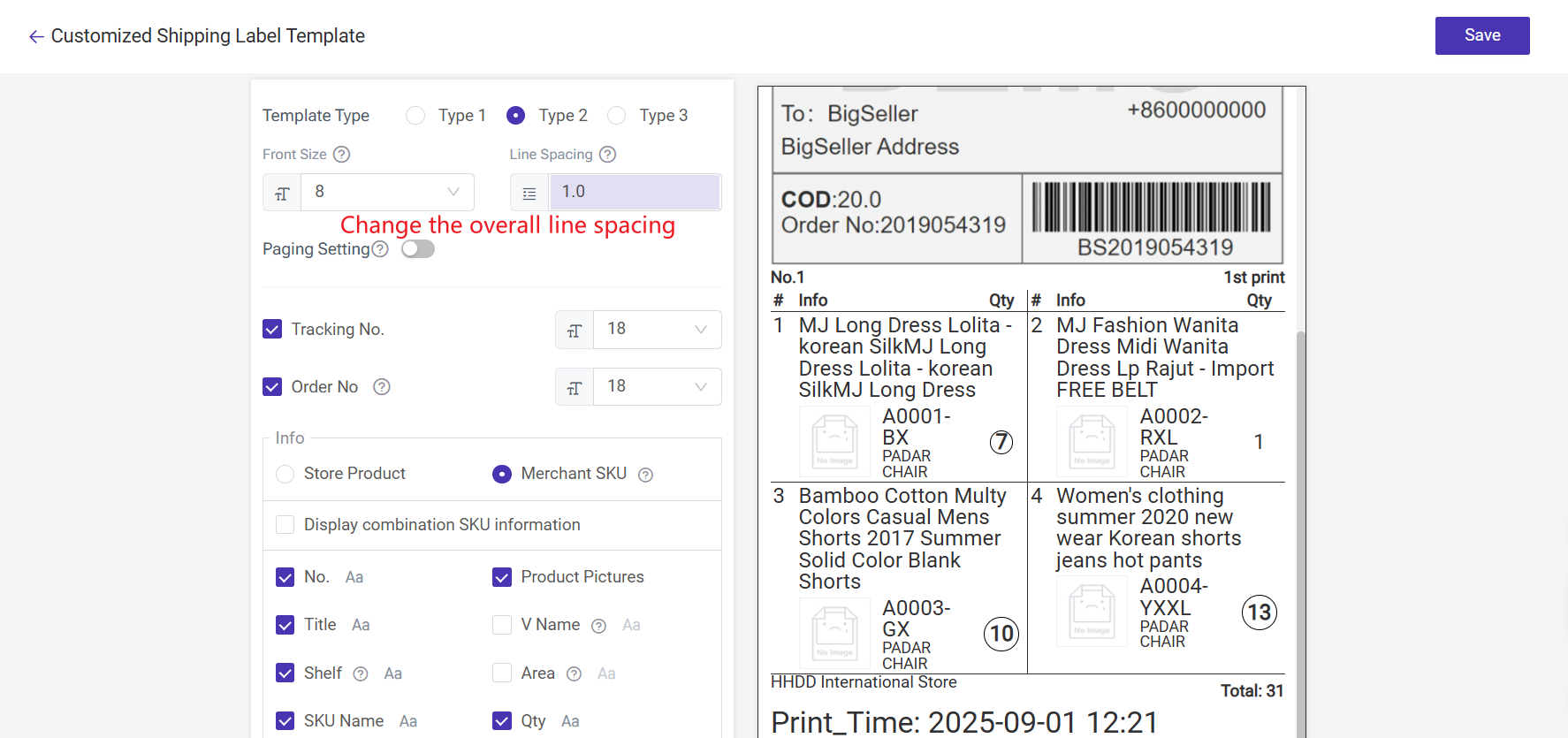The height and width of the screenshot is (738, 1568).
Task: Click the Aa font style next to Title
Action: coord(361,625)
